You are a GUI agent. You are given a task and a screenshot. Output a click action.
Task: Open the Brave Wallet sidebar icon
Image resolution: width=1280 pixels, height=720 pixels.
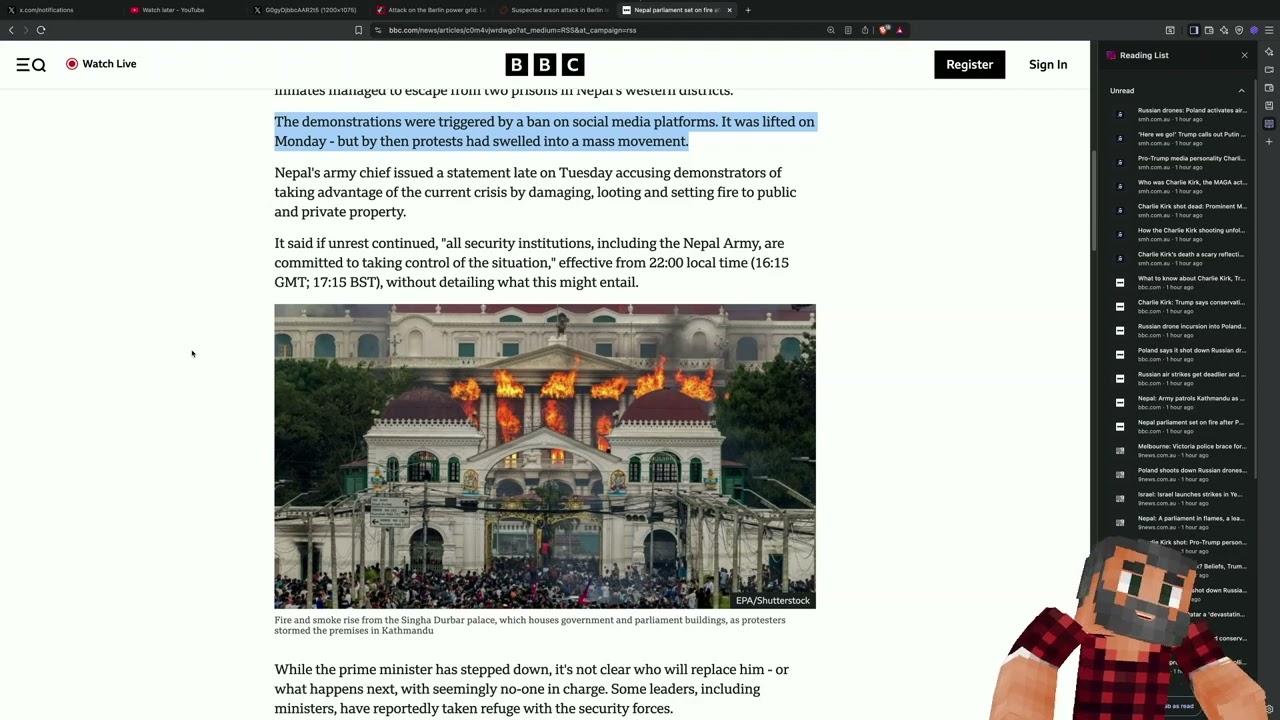coord(1269,88)
